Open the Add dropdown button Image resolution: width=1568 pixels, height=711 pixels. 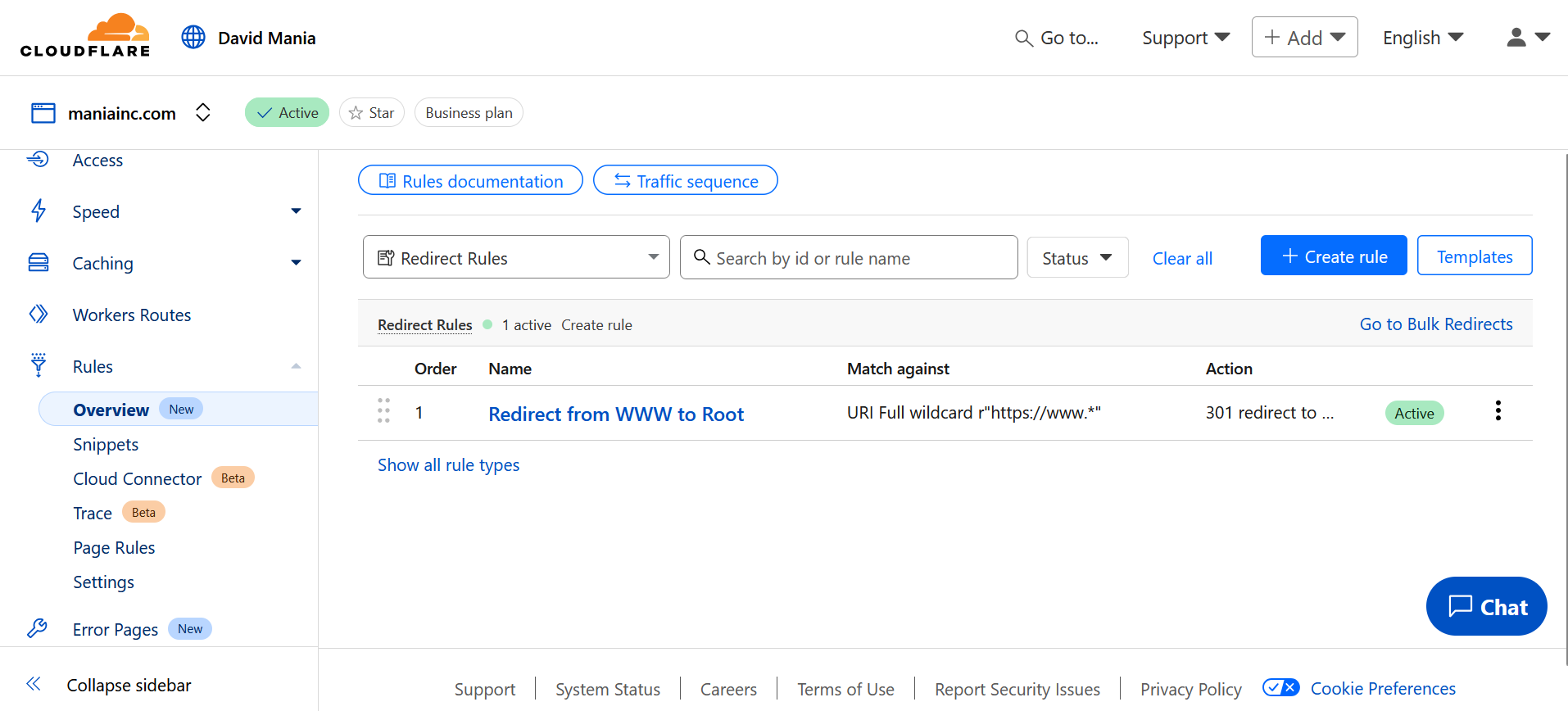(1304, 37)
